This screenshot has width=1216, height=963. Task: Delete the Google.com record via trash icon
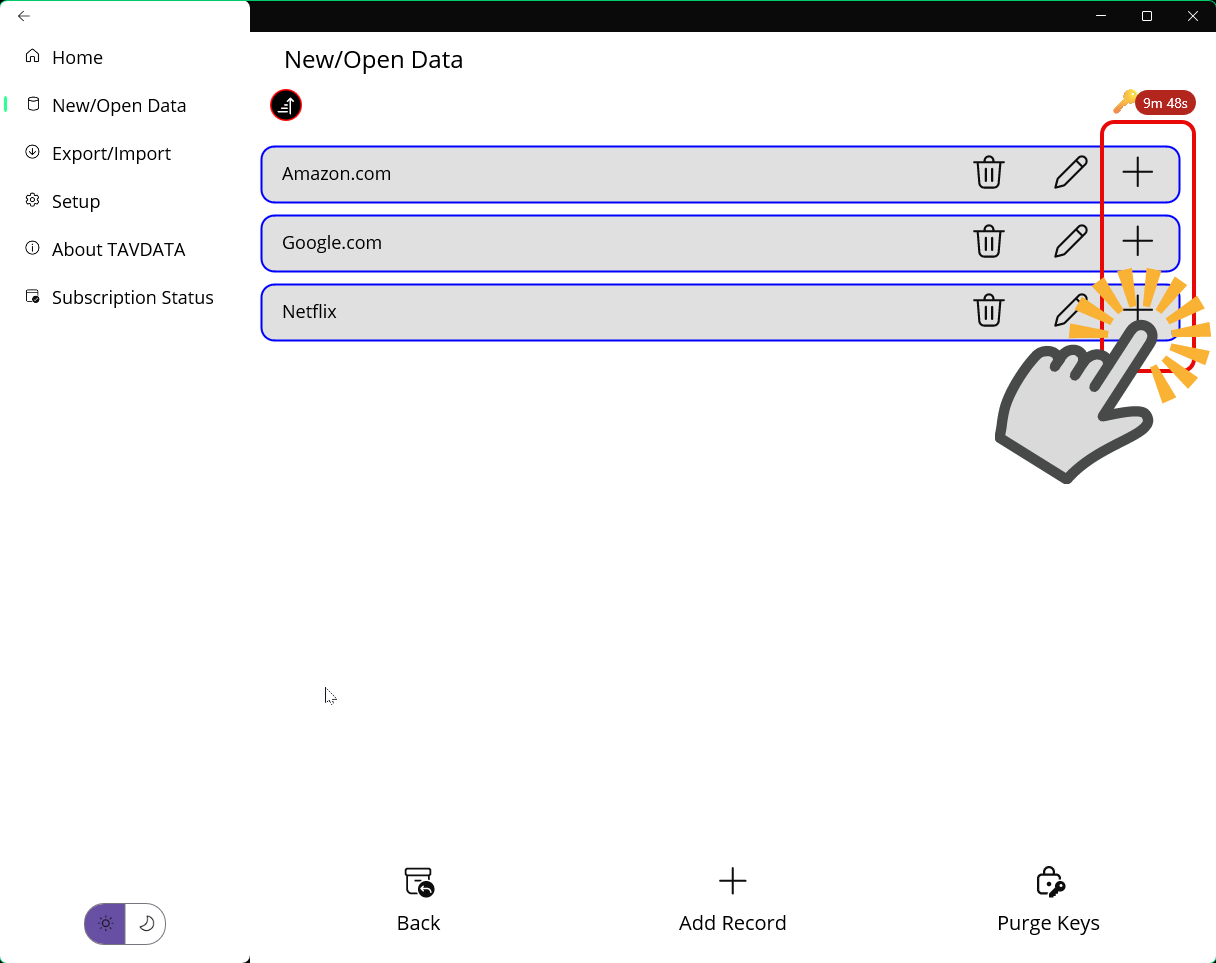988,242
